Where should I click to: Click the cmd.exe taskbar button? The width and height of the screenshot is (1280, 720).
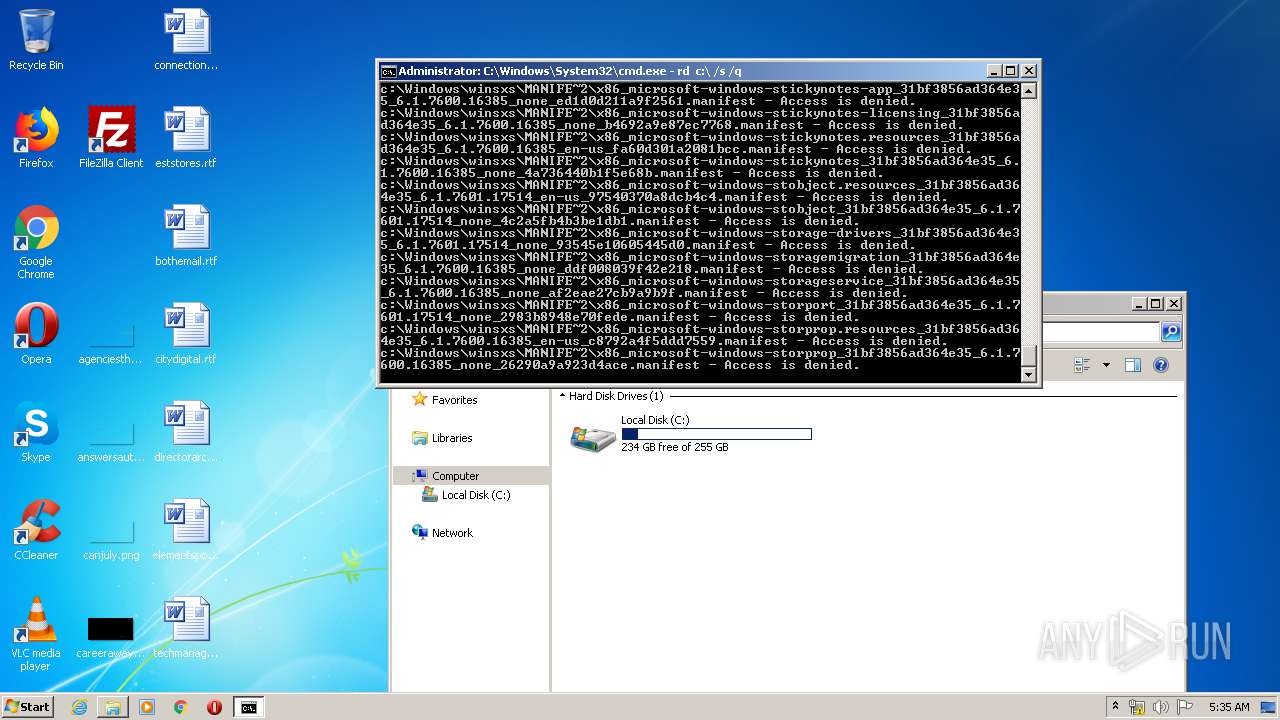248,707
